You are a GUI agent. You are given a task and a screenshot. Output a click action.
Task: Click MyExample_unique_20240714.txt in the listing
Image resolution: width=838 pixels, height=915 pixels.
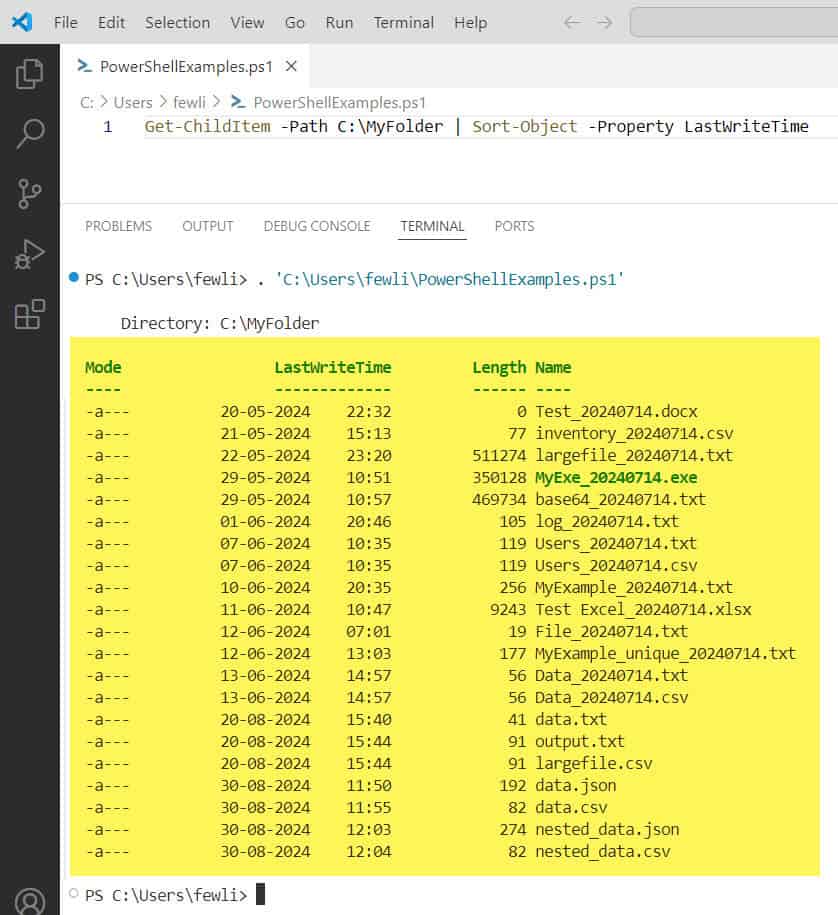(x=665, y=654)
